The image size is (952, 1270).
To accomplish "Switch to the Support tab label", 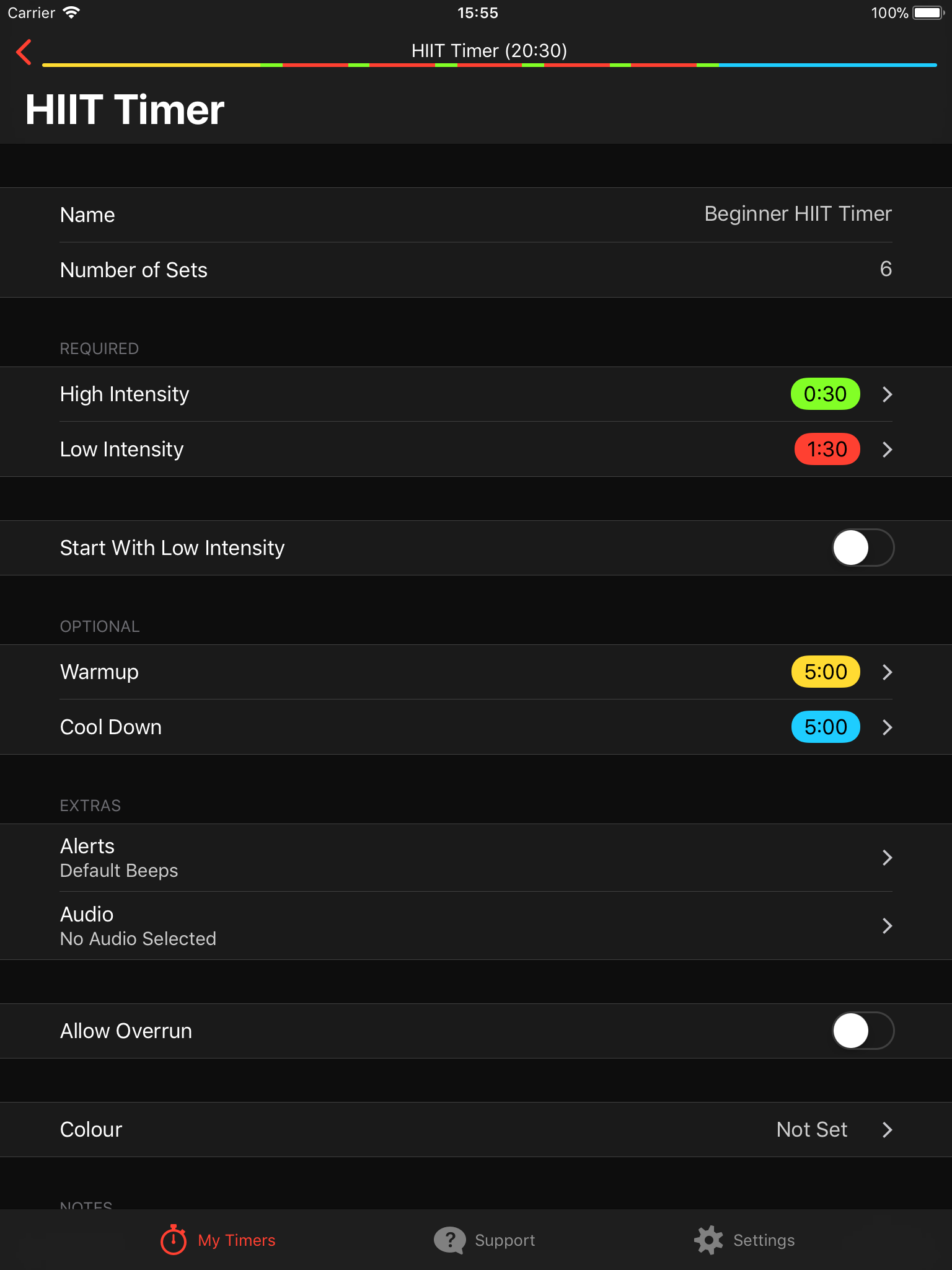I will tap(505, 1240).
